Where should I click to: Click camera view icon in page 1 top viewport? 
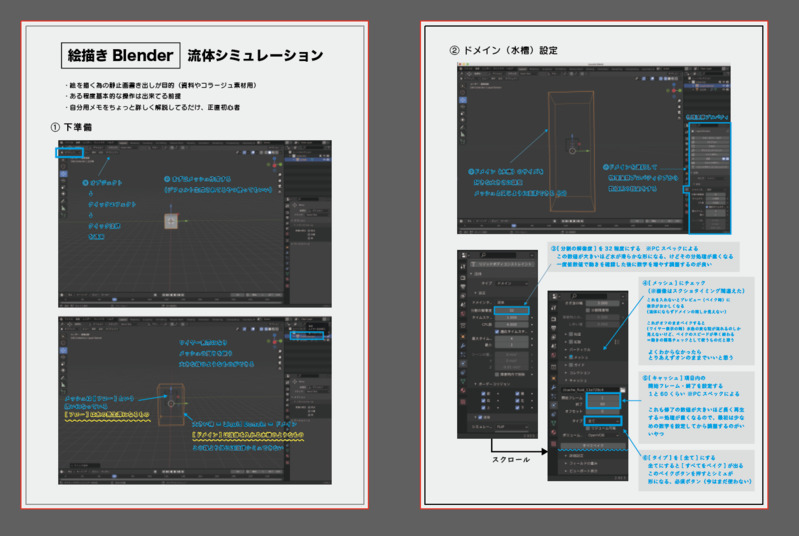click(x=280, y=186)
